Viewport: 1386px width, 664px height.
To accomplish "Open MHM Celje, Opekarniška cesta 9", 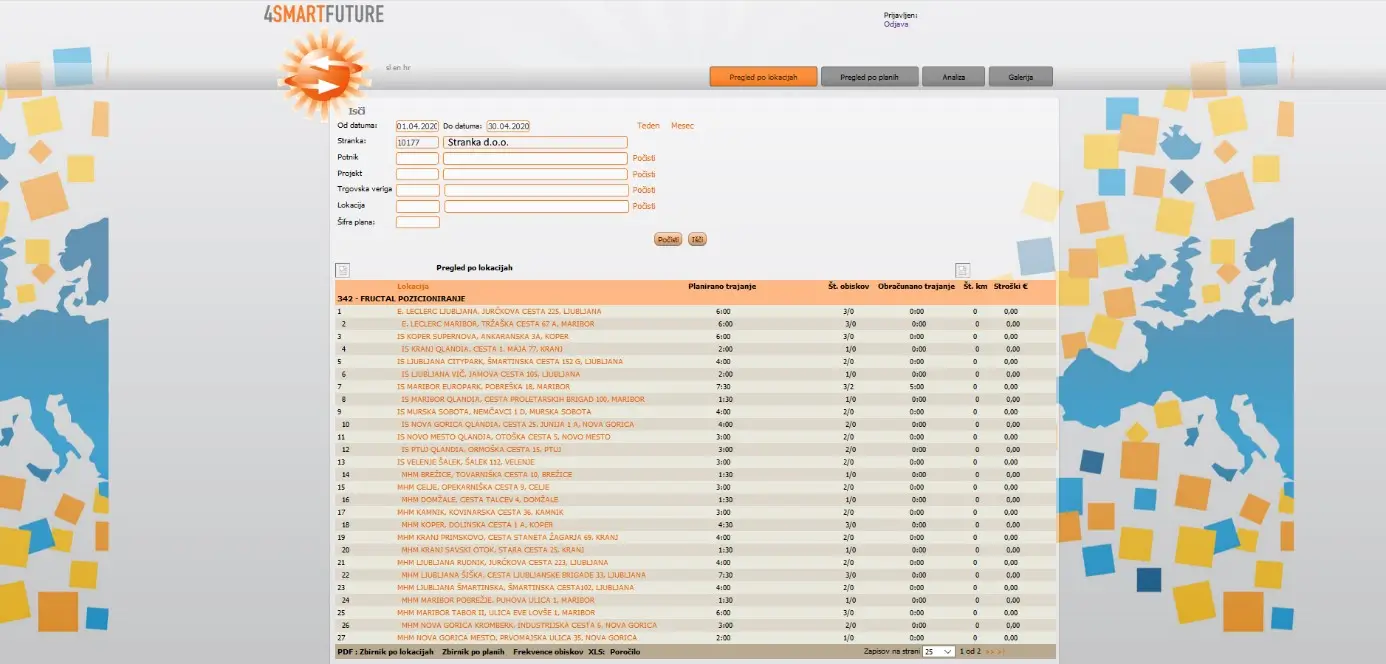I will 471,487.
